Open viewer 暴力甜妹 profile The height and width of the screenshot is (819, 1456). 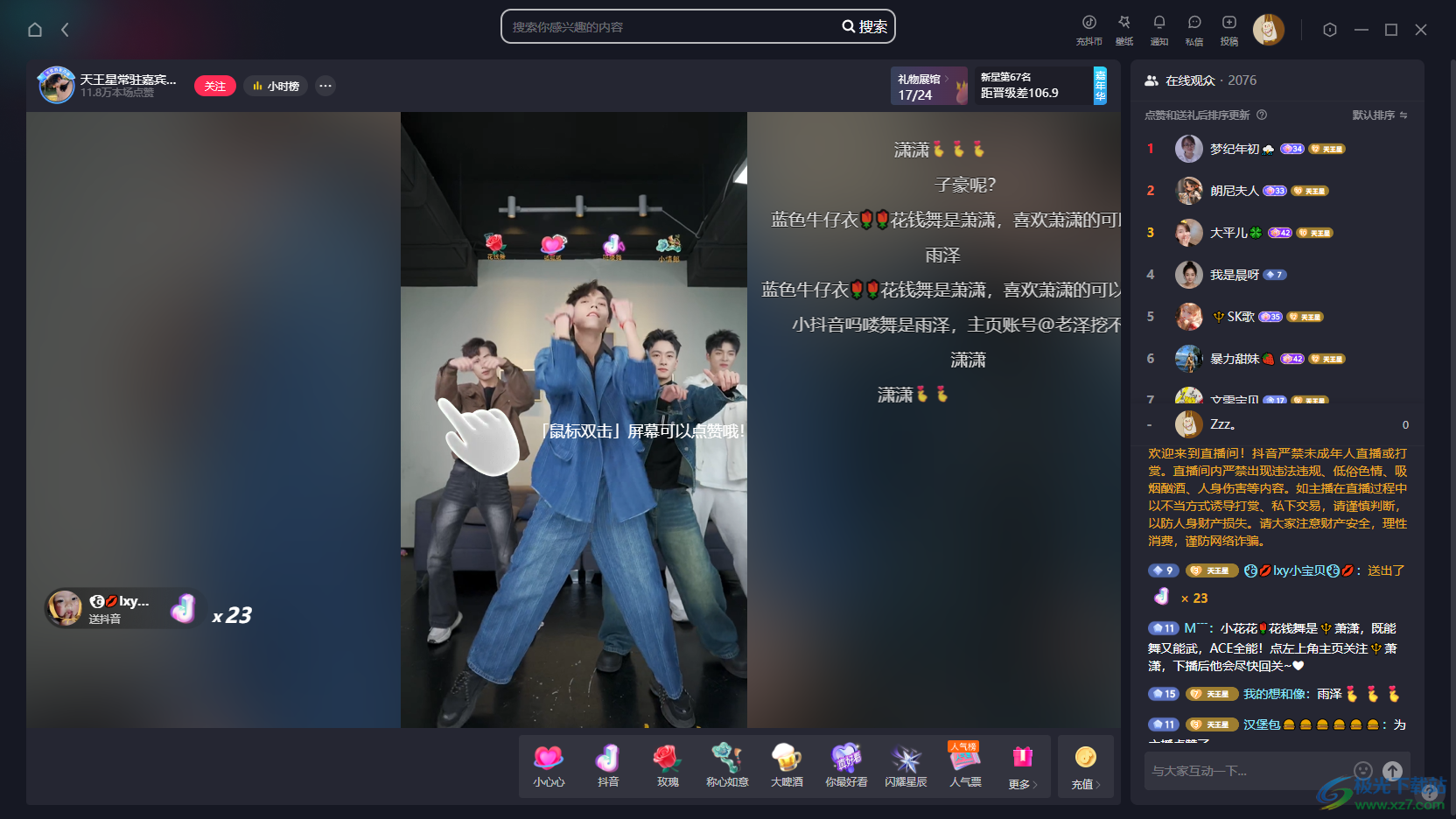[x=1235, y=359]
